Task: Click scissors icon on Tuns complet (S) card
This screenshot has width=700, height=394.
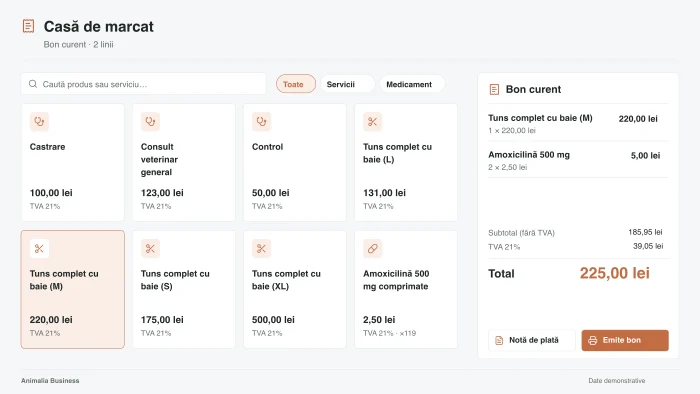Action: 150,249
